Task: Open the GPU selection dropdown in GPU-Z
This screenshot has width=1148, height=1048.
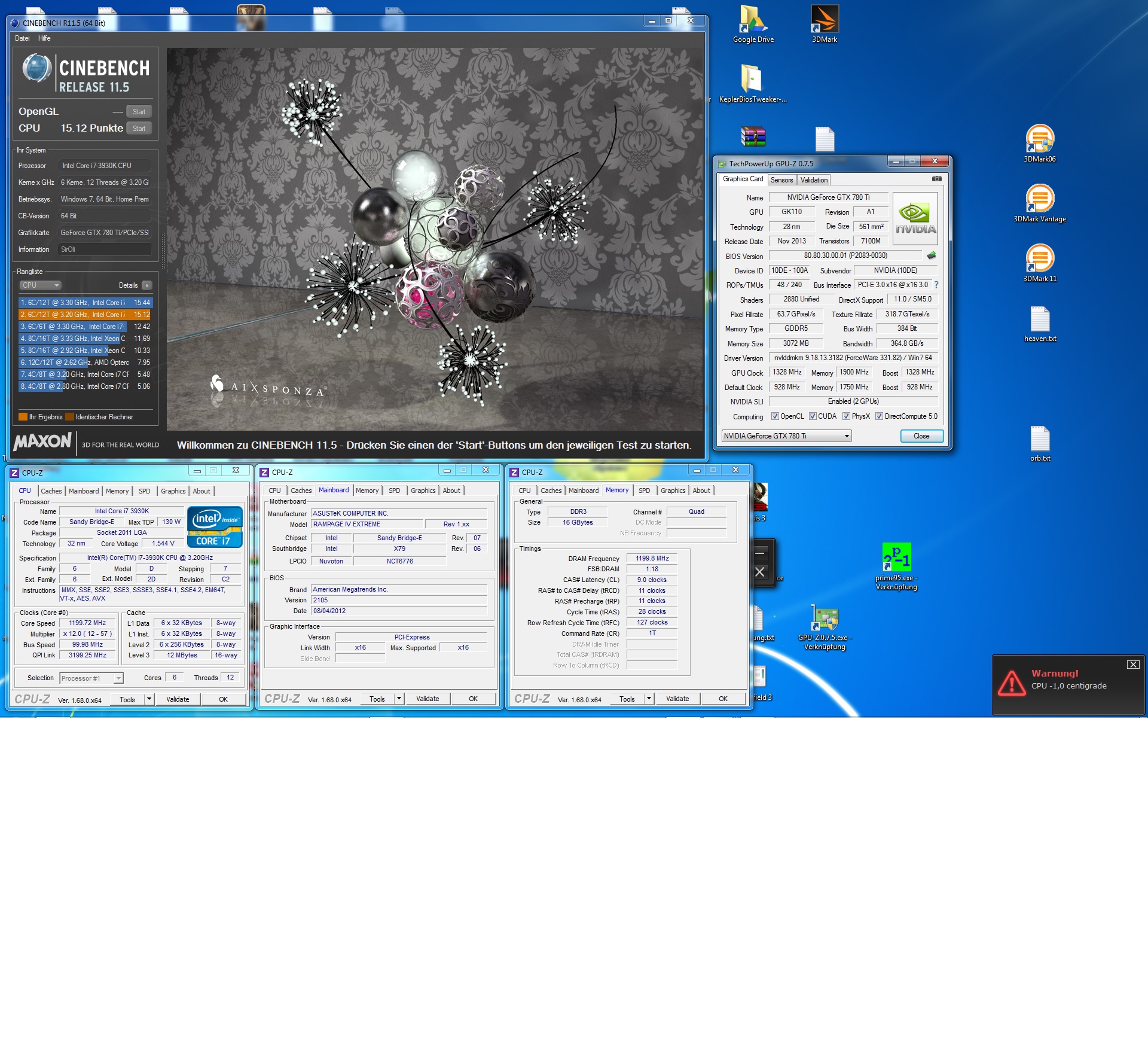Action: [786, 436]
